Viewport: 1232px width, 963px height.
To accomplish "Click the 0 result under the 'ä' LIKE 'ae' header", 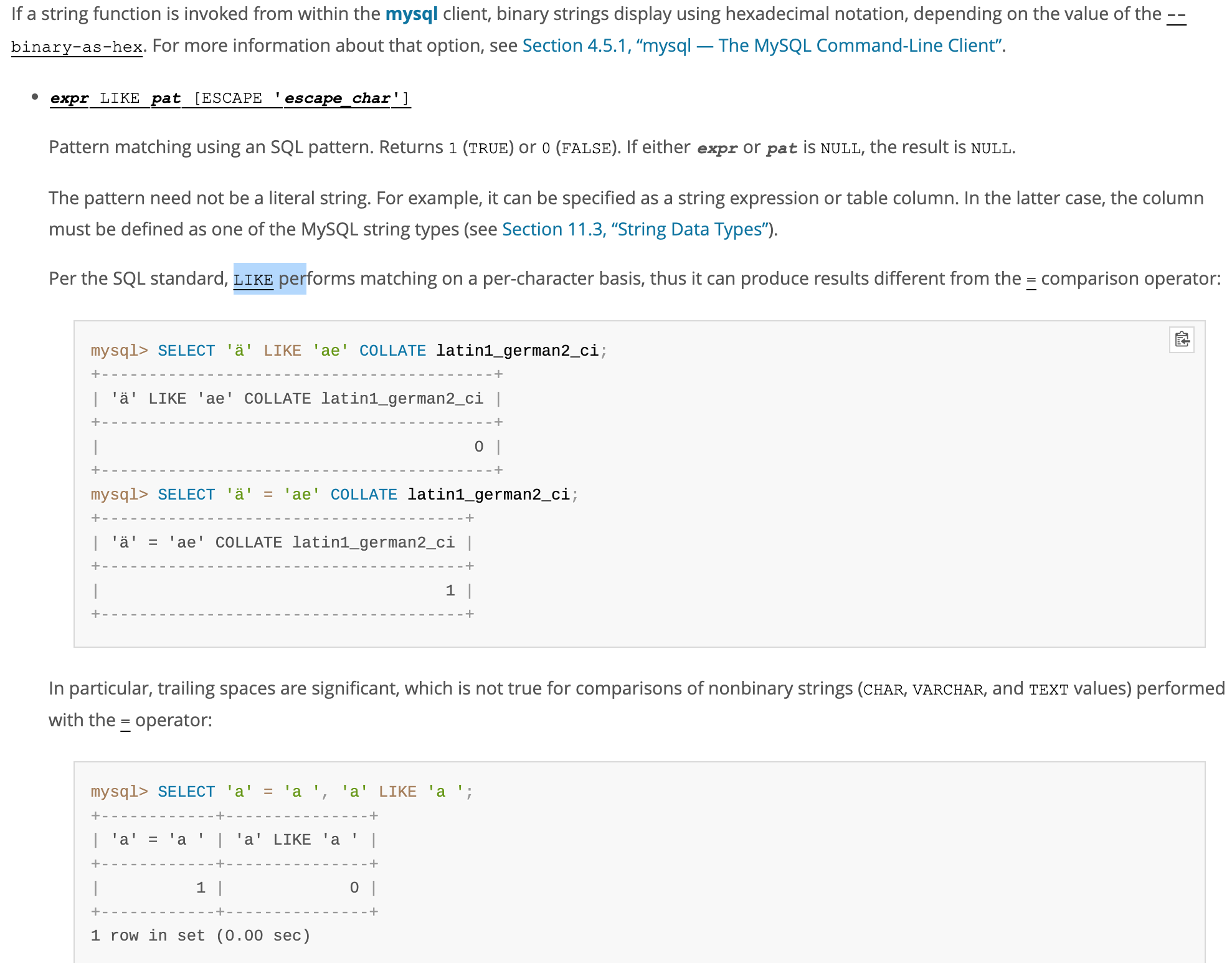I will pos(478,447).
